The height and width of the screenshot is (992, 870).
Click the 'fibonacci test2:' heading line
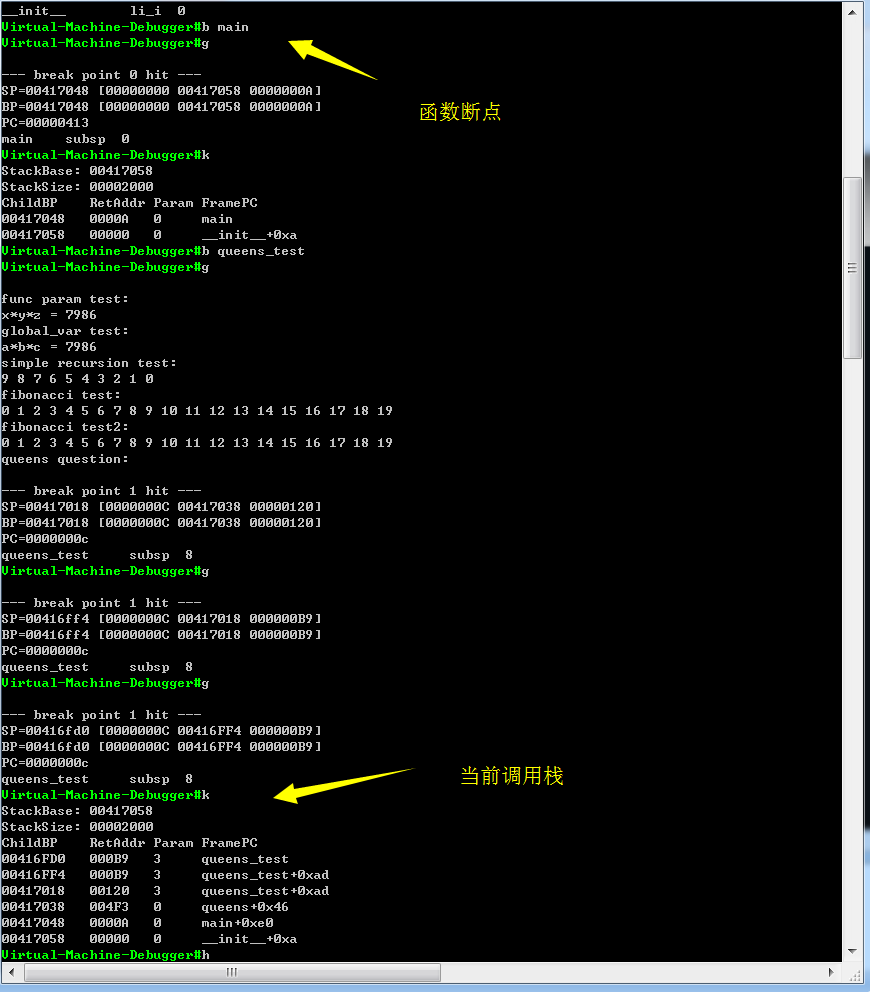point(65,427)
